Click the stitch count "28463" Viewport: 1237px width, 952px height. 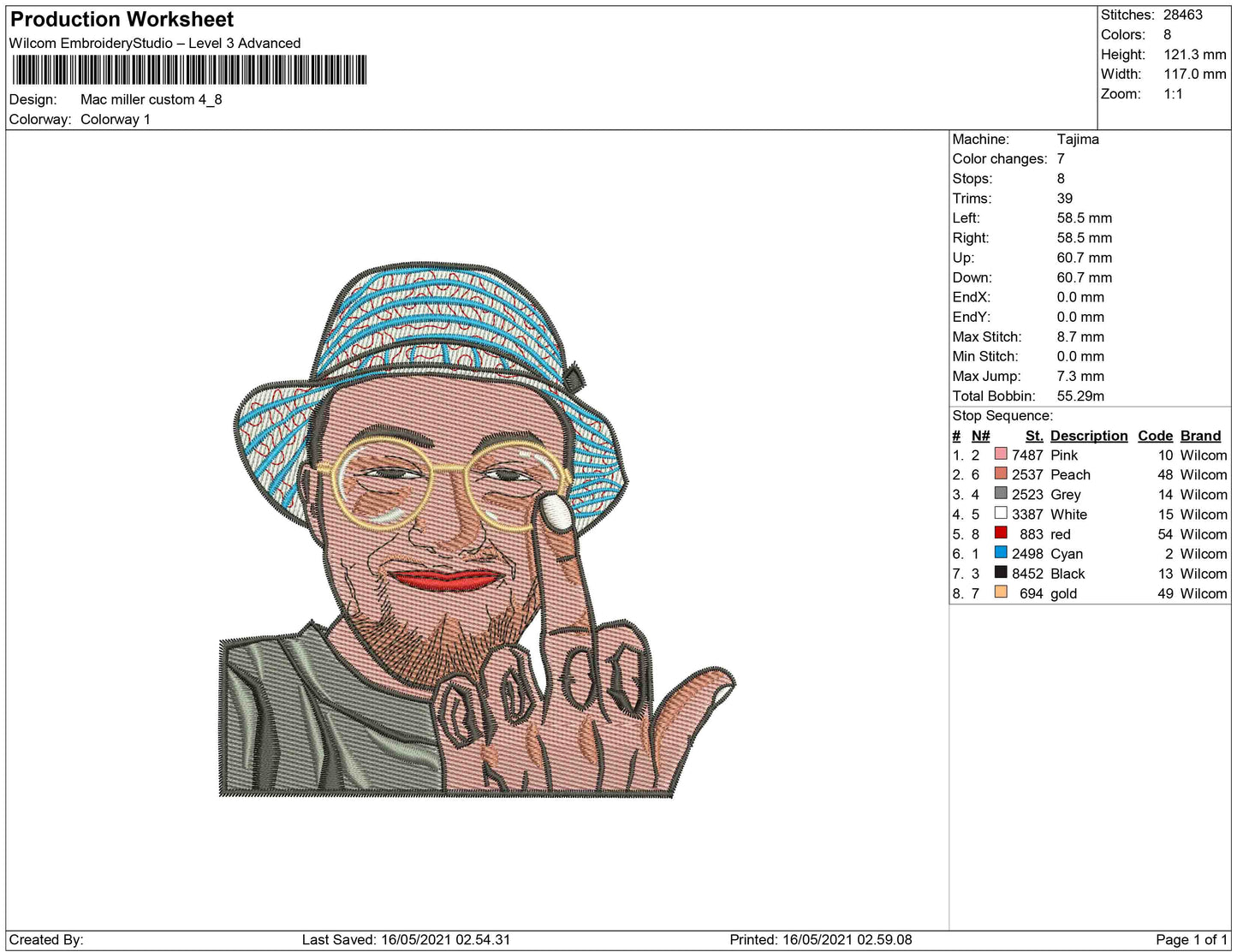click(1183, 15)
